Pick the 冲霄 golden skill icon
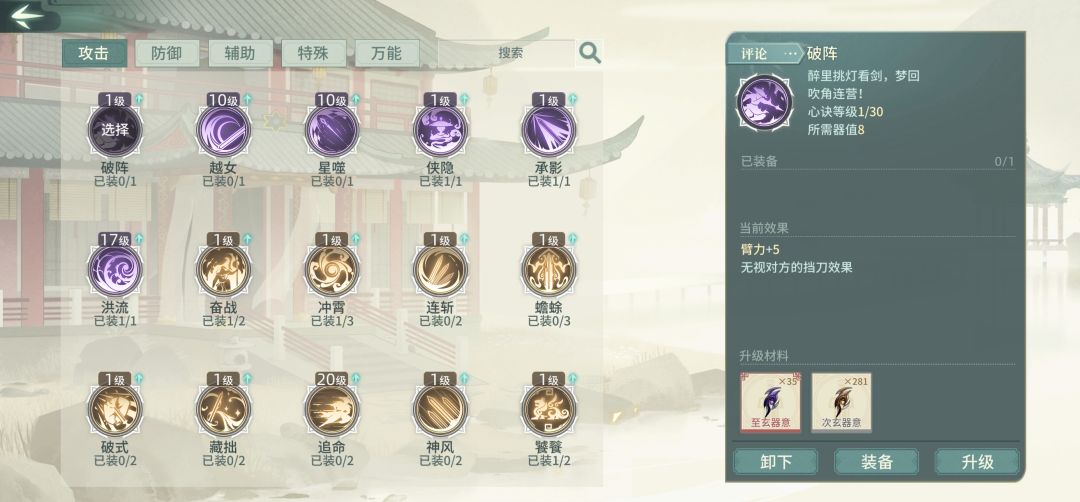The width and height of the screenshot is (1080, 502). 332,271
